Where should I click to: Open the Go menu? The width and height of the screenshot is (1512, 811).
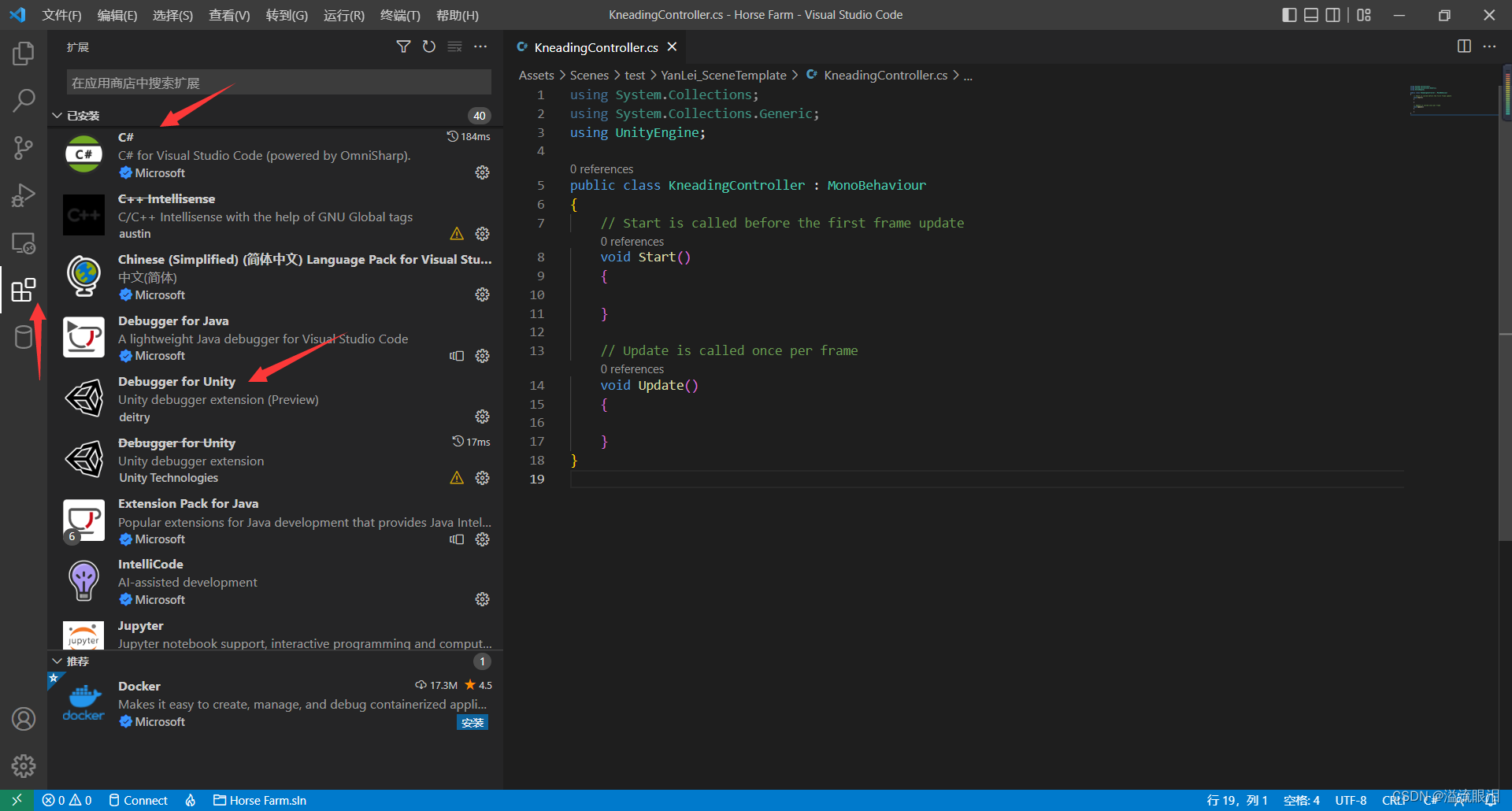[287, 15]
